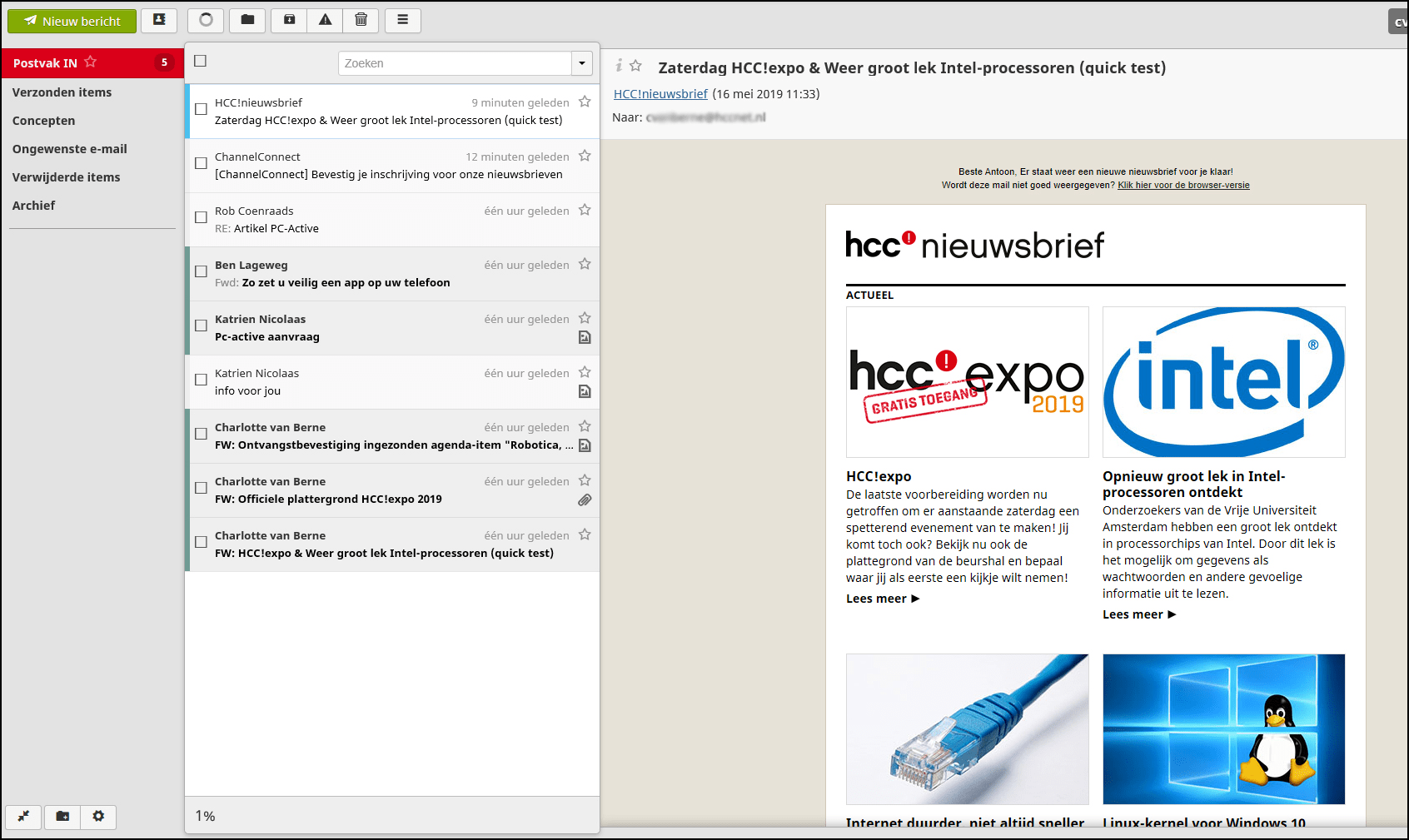Open the ChannelConnect 'Bevestig je inschrijving' message
Viewport: 1409px width, 840px height.
[x=392, y=166]
